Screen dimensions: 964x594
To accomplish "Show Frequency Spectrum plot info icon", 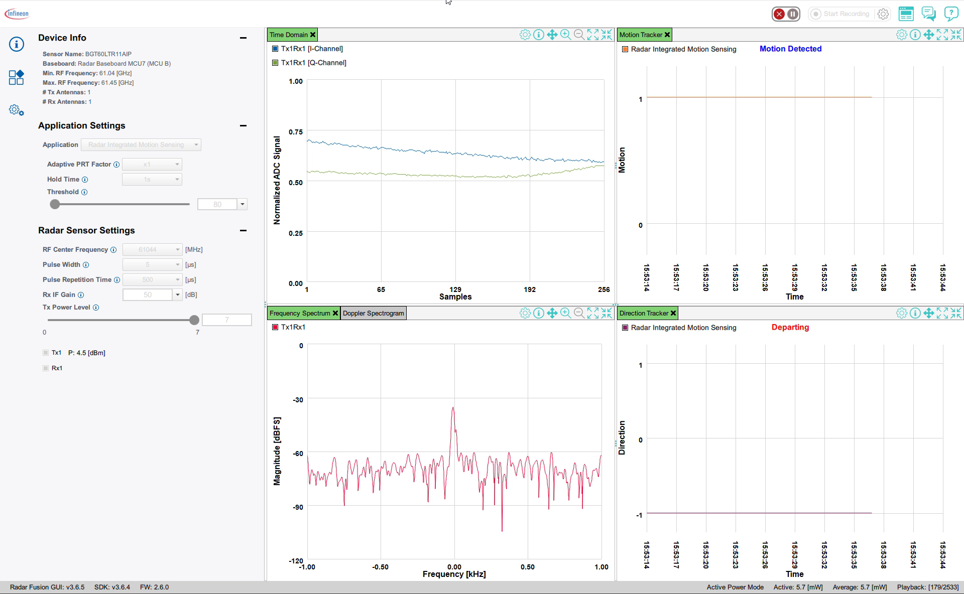I will [x=539, y=313].
